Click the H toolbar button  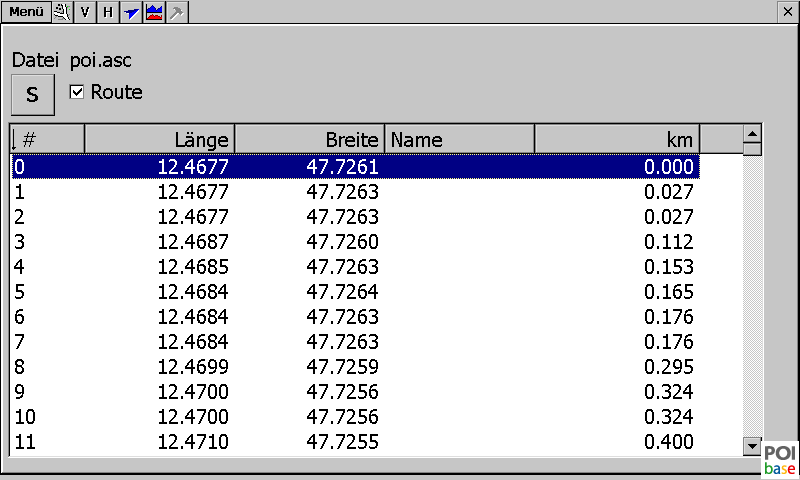click(107, 12)
